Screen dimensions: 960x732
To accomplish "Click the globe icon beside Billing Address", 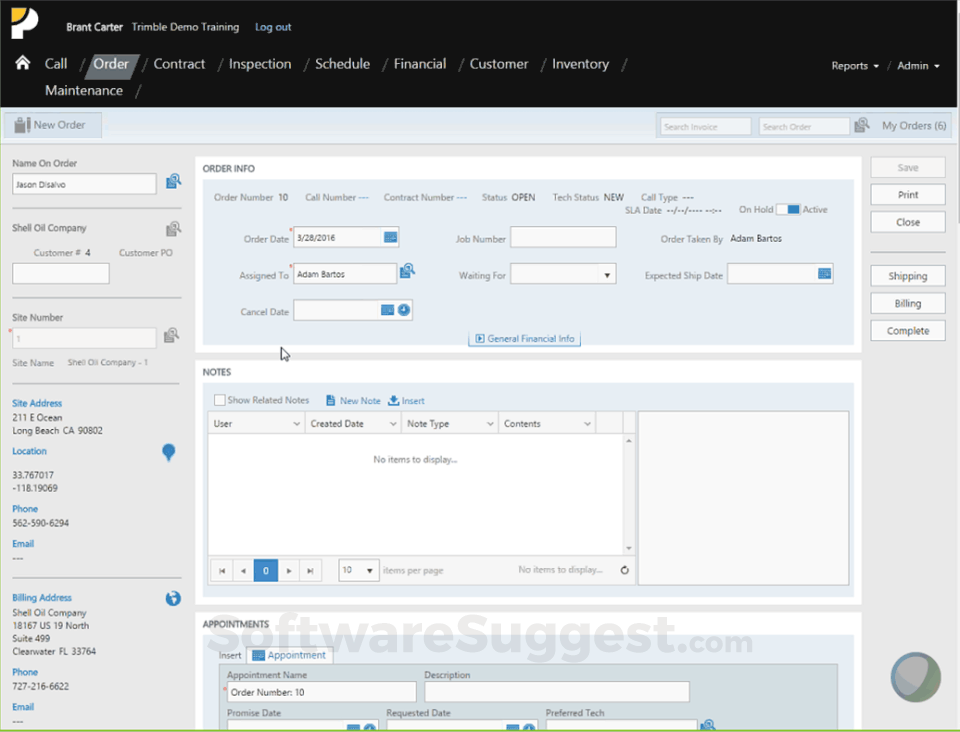I will (173, 598).
